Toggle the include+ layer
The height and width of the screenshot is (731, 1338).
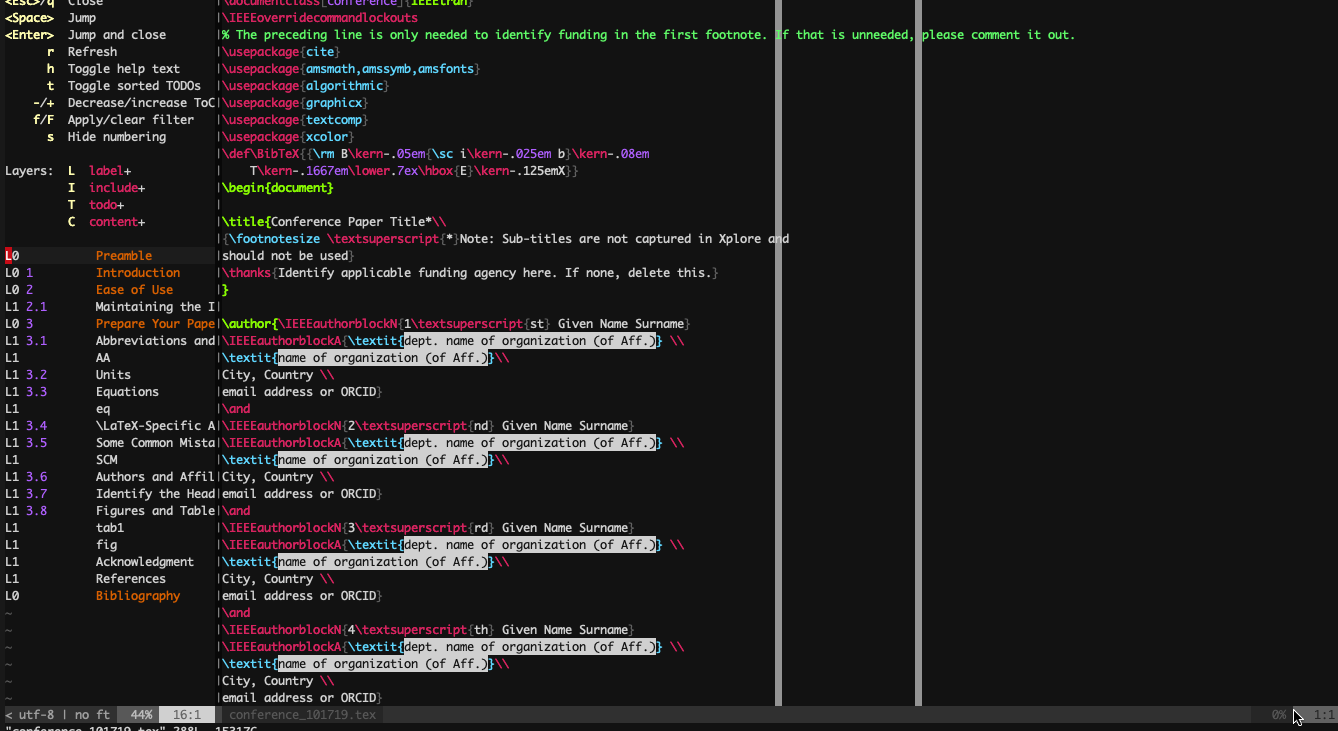click(x=116, y=187)
